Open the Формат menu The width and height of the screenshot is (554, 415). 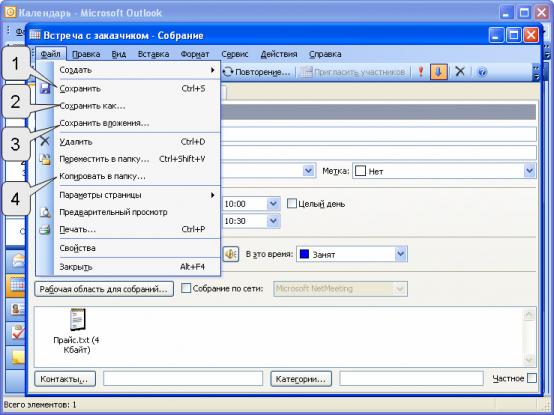pos(195,54)
